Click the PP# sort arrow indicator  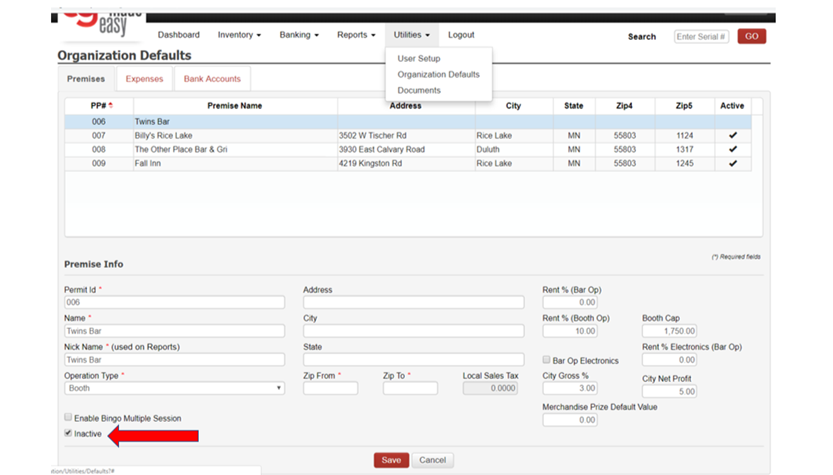(110, 106)
